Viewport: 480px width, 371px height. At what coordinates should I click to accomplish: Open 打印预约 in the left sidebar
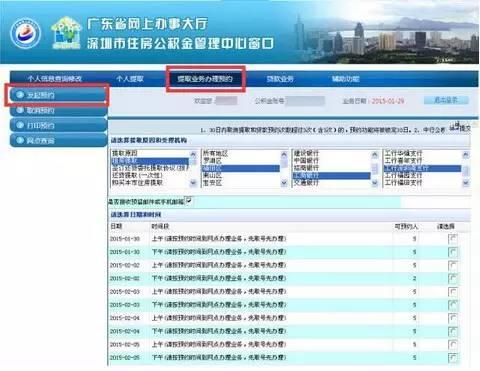(x=58, y=125)
